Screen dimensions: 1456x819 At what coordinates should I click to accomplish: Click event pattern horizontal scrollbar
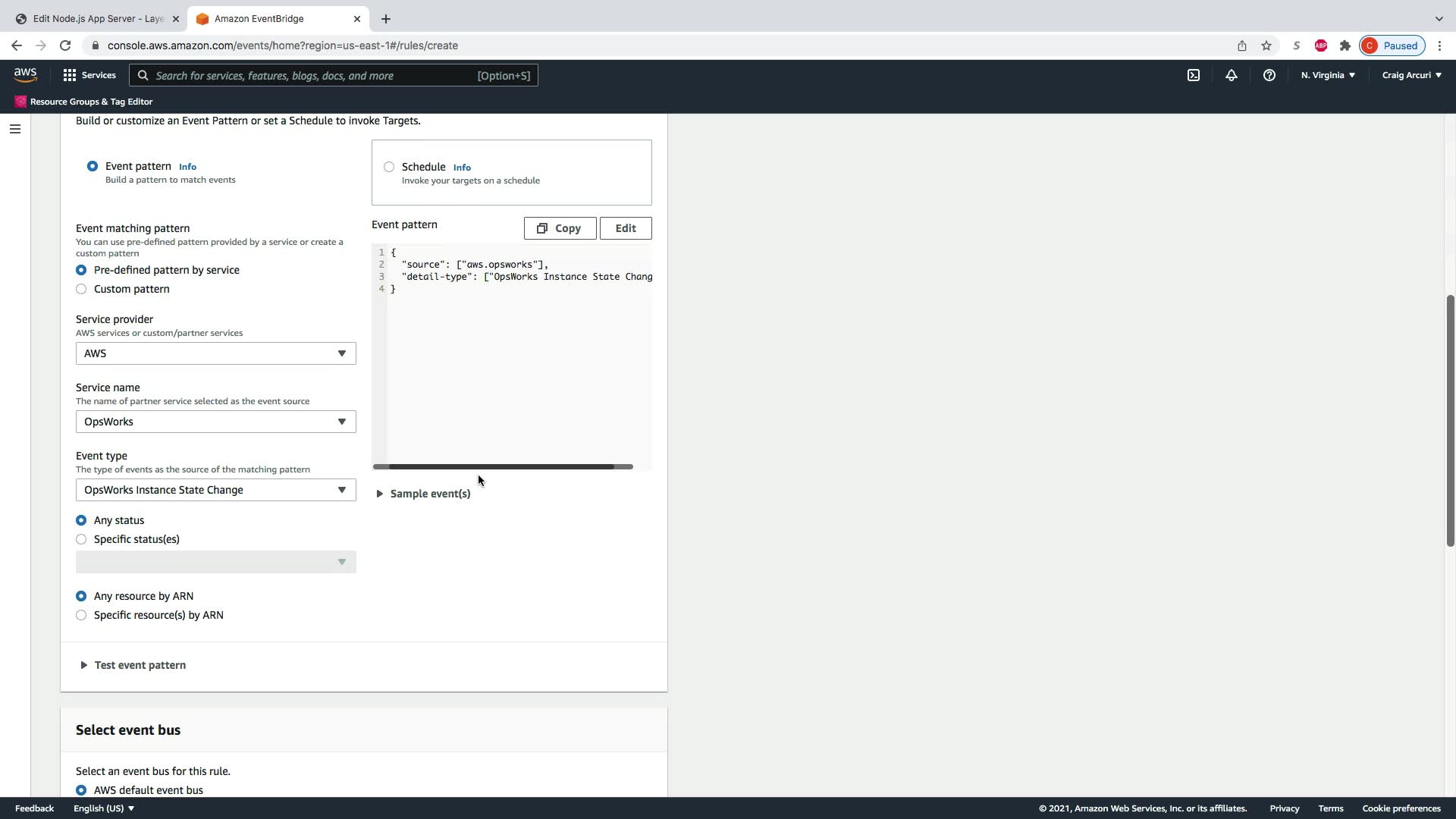[502, 466]
